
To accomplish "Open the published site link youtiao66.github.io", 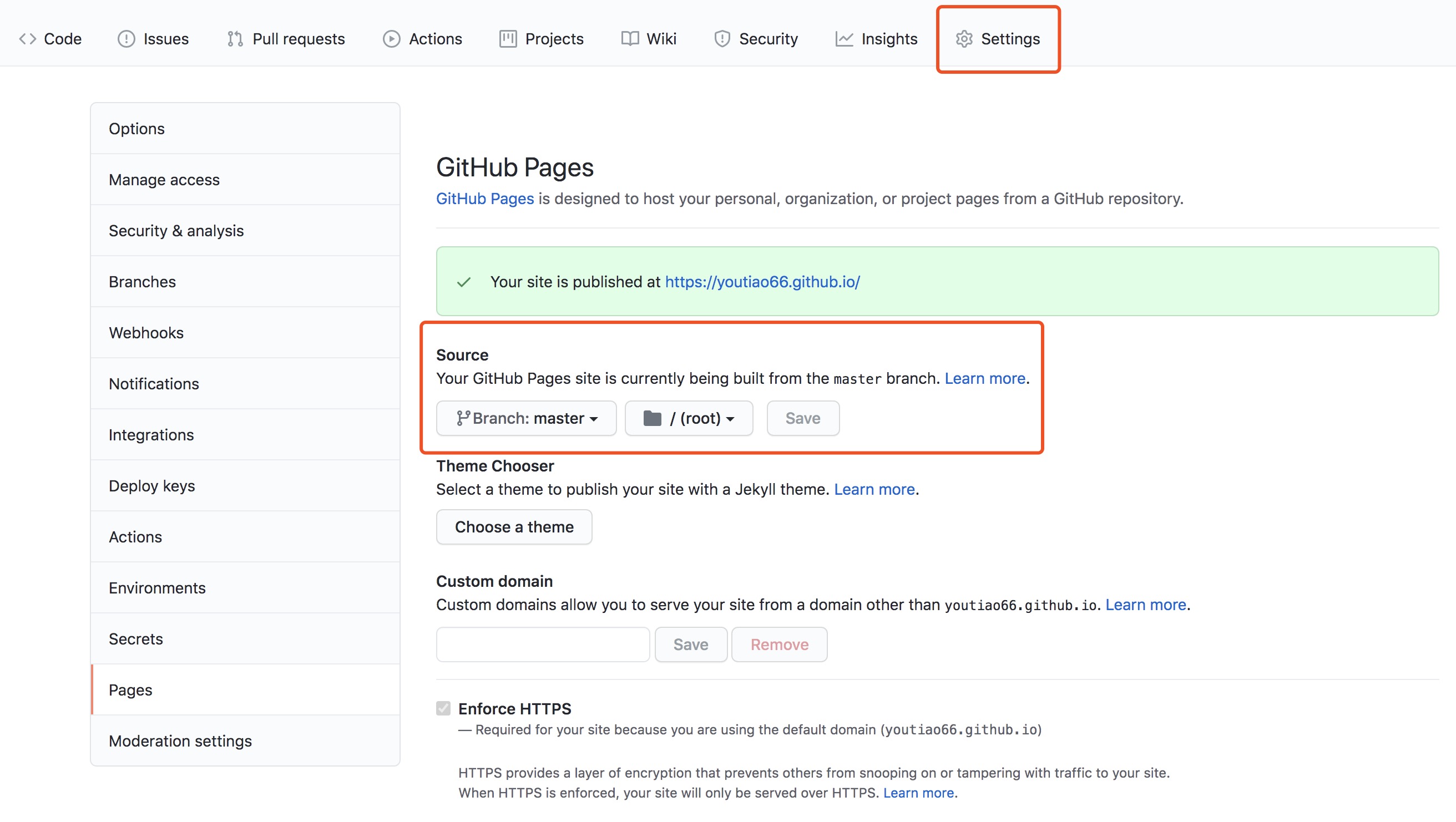I will [x=762, y=281].
